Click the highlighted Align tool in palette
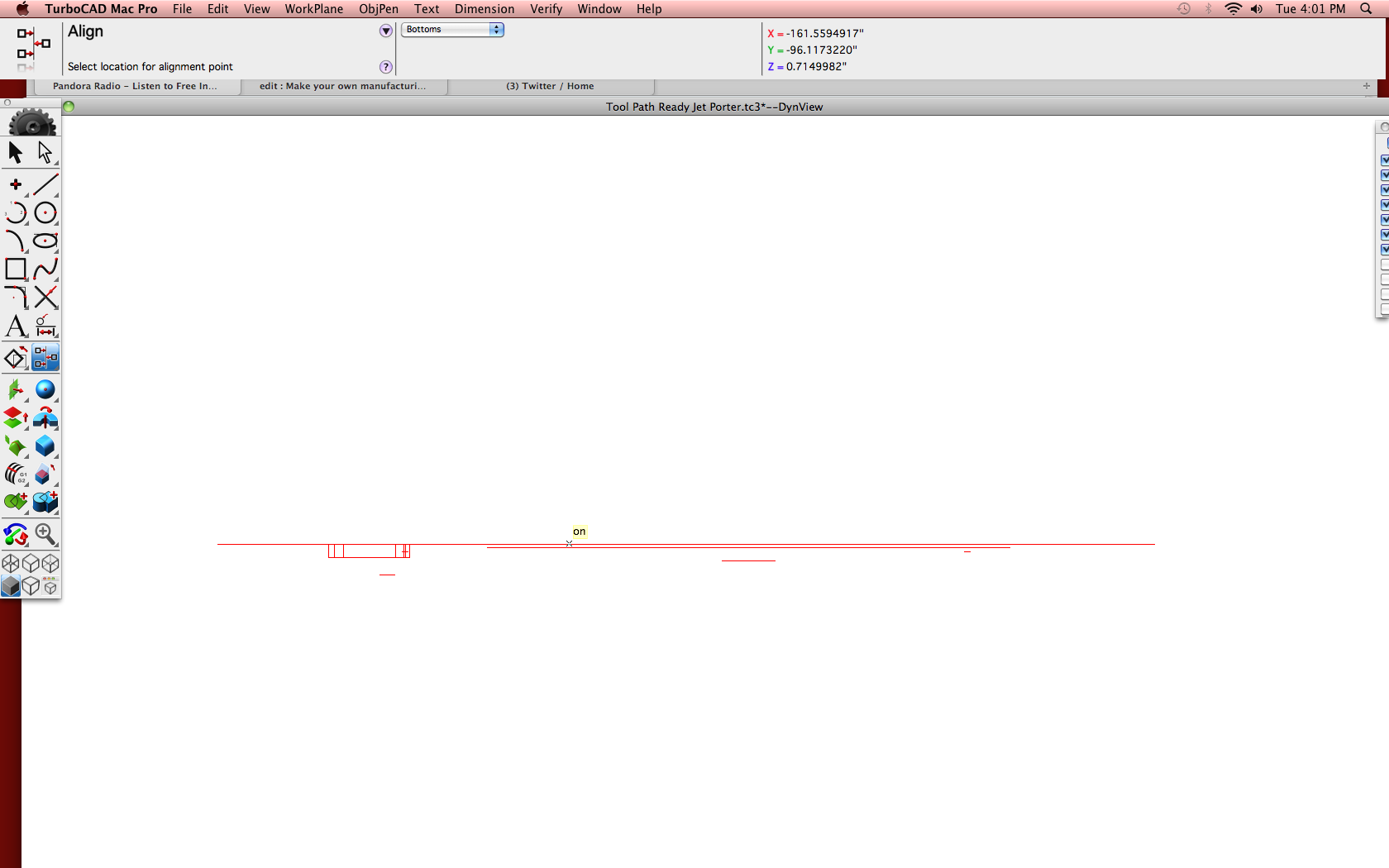 click(x=45, y=358)
